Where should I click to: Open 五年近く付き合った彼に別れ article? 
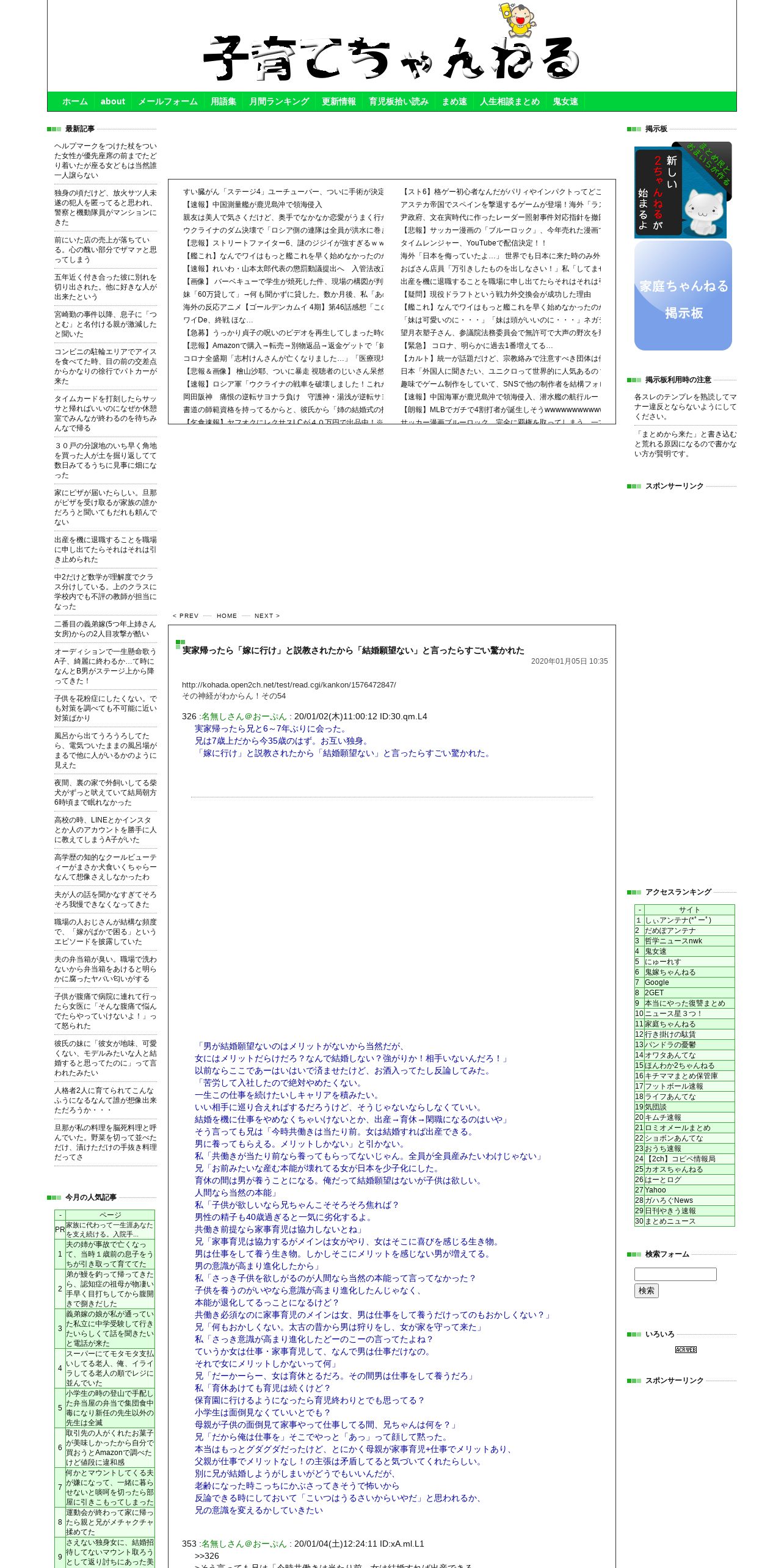(106, 287)
